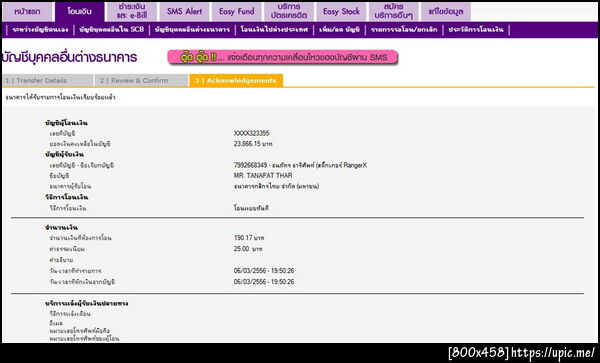This screenshot has width=600, height=363.
Task: Select step 3 Acknowledgements
Action: [x=236, y=81]
